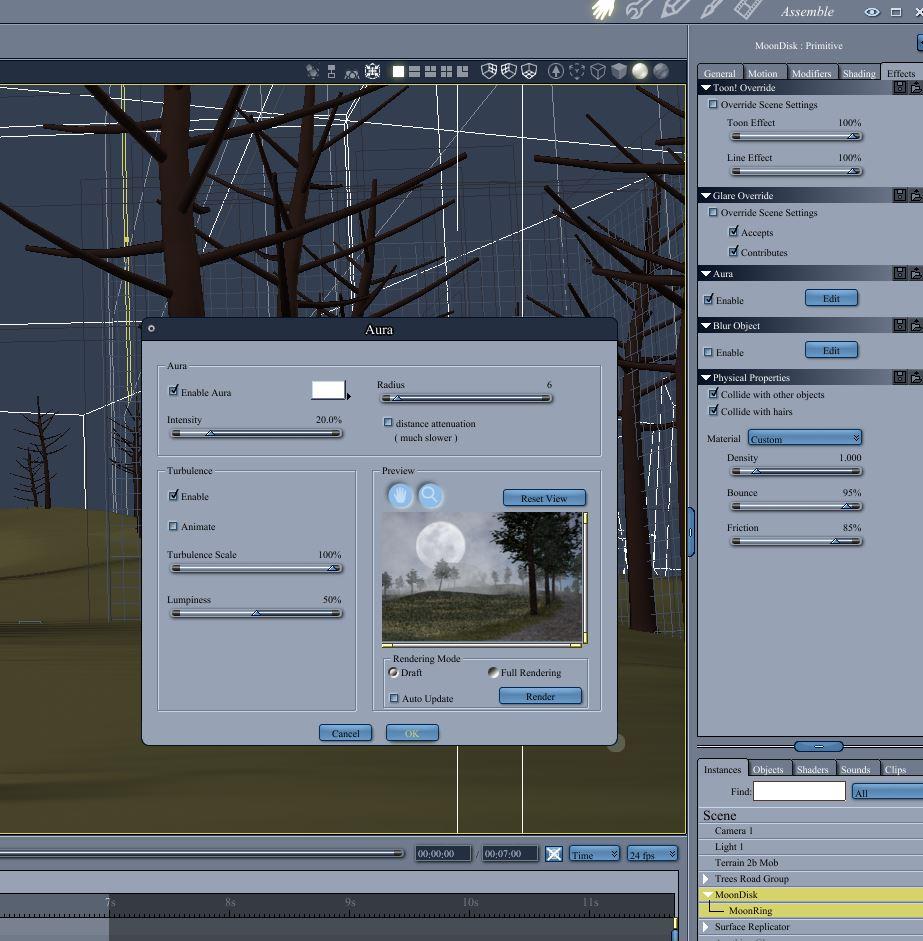Click the Render button in Aura preview
The width and height of the screenshot is (923, 941).
pos(540,696)
